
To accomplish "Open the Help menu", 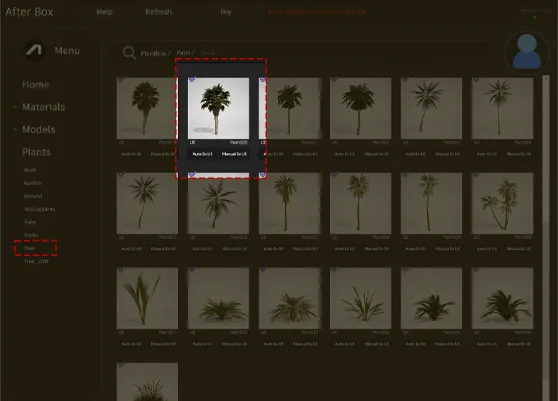I will (x=105, y=12).
